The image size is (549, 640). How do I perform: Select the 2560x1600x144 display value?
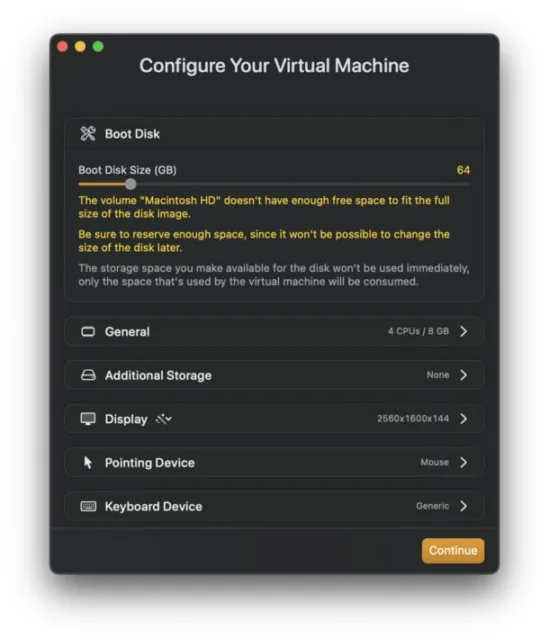click(413, 418)
